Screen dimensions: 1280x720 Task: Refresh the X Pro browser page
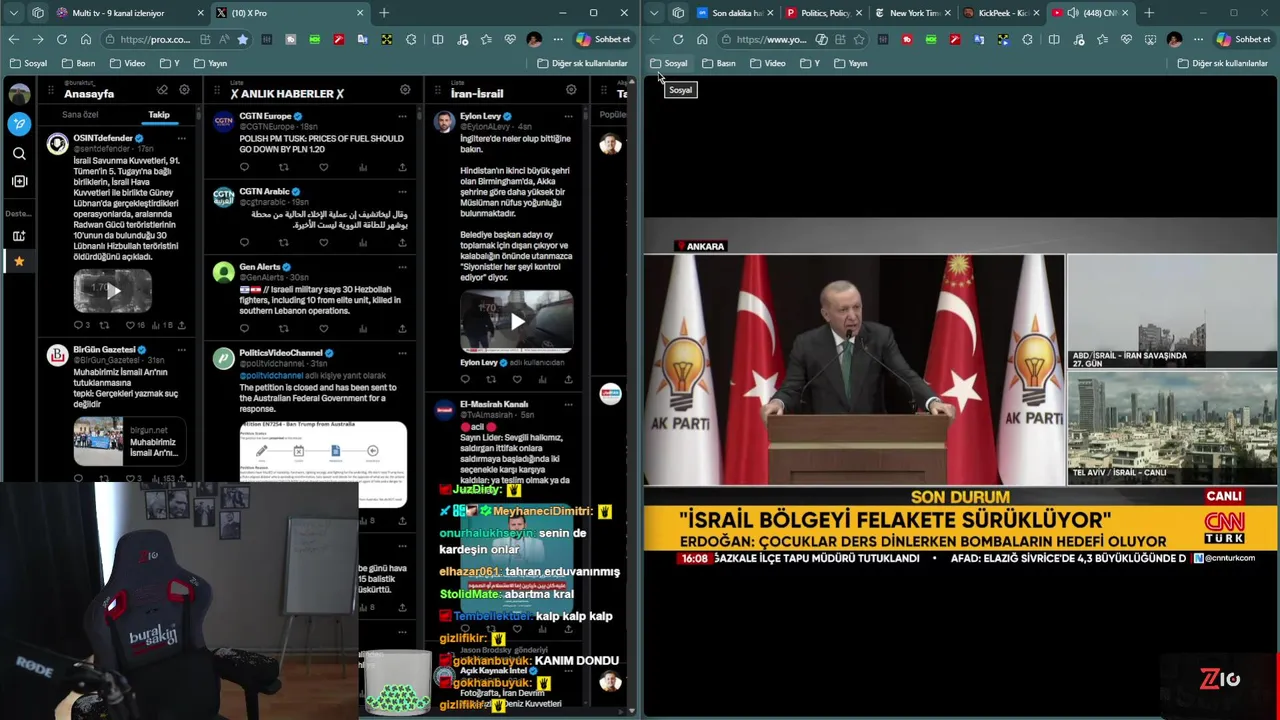click(61, 39)
